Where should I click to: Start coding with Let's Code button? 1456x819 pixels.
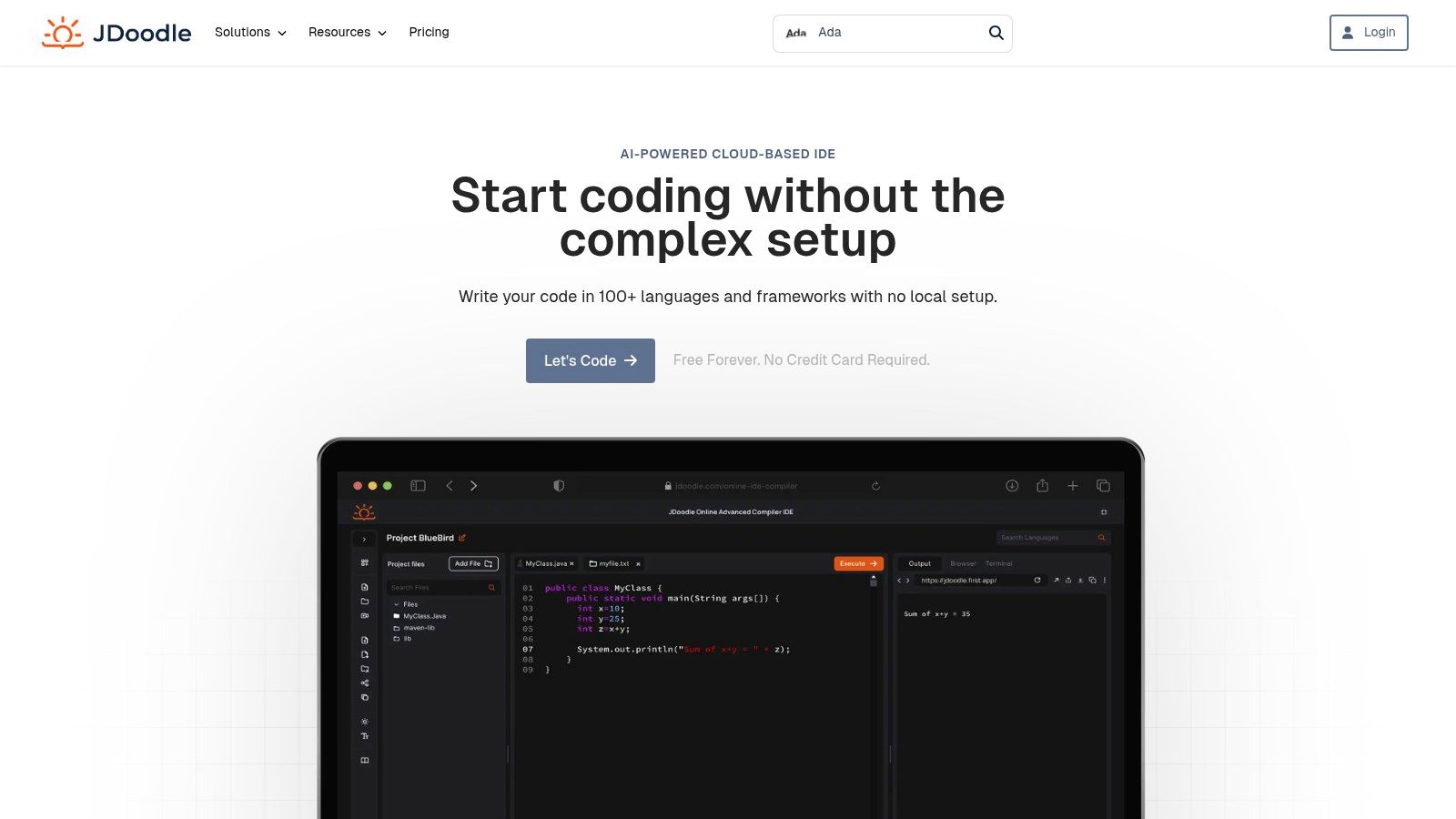[591, 360]
